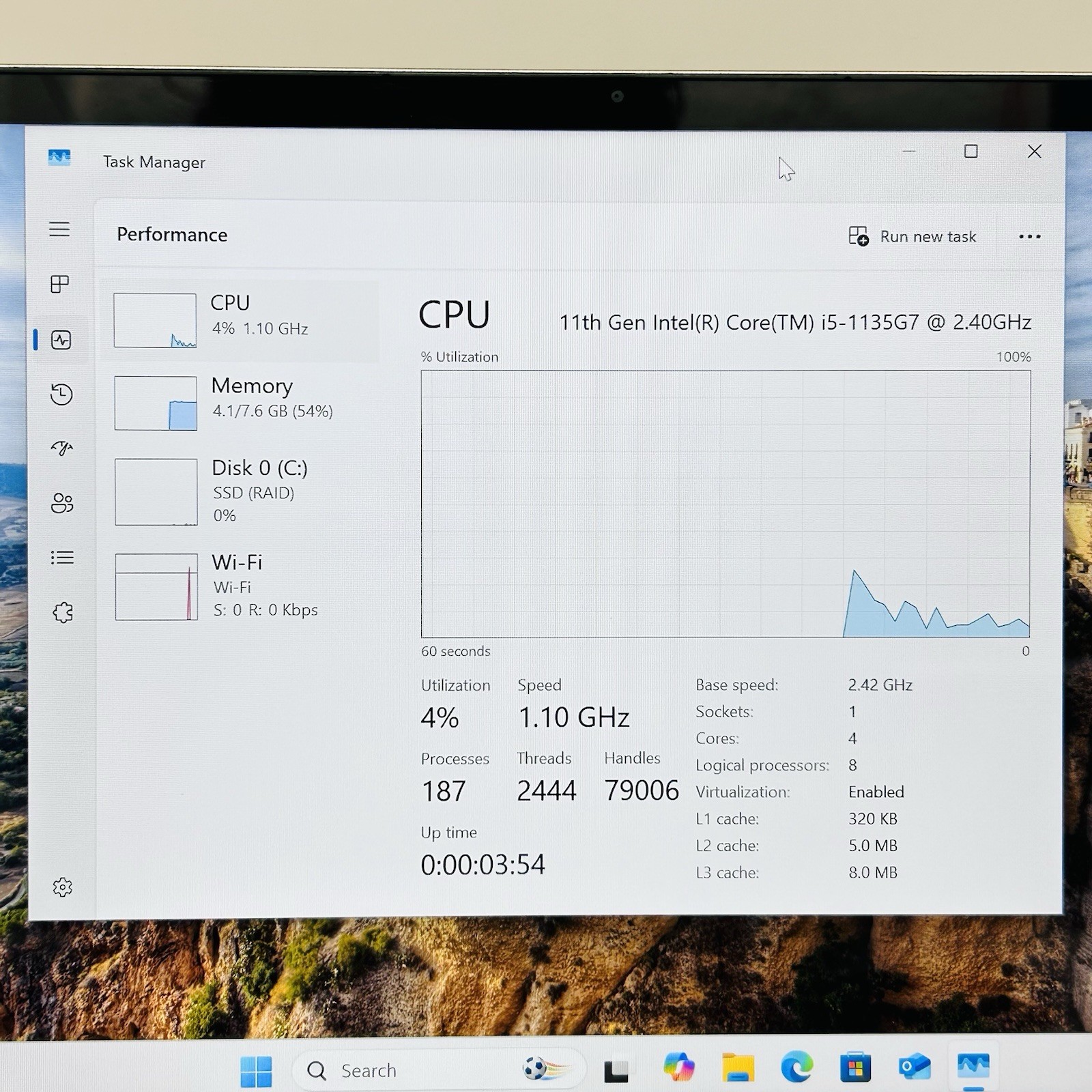Image resolution: width=1092 pixels, height=1092 pixels.
Task: Open the Task Manager hamburger navigation menu
Action: pos(59,229)
